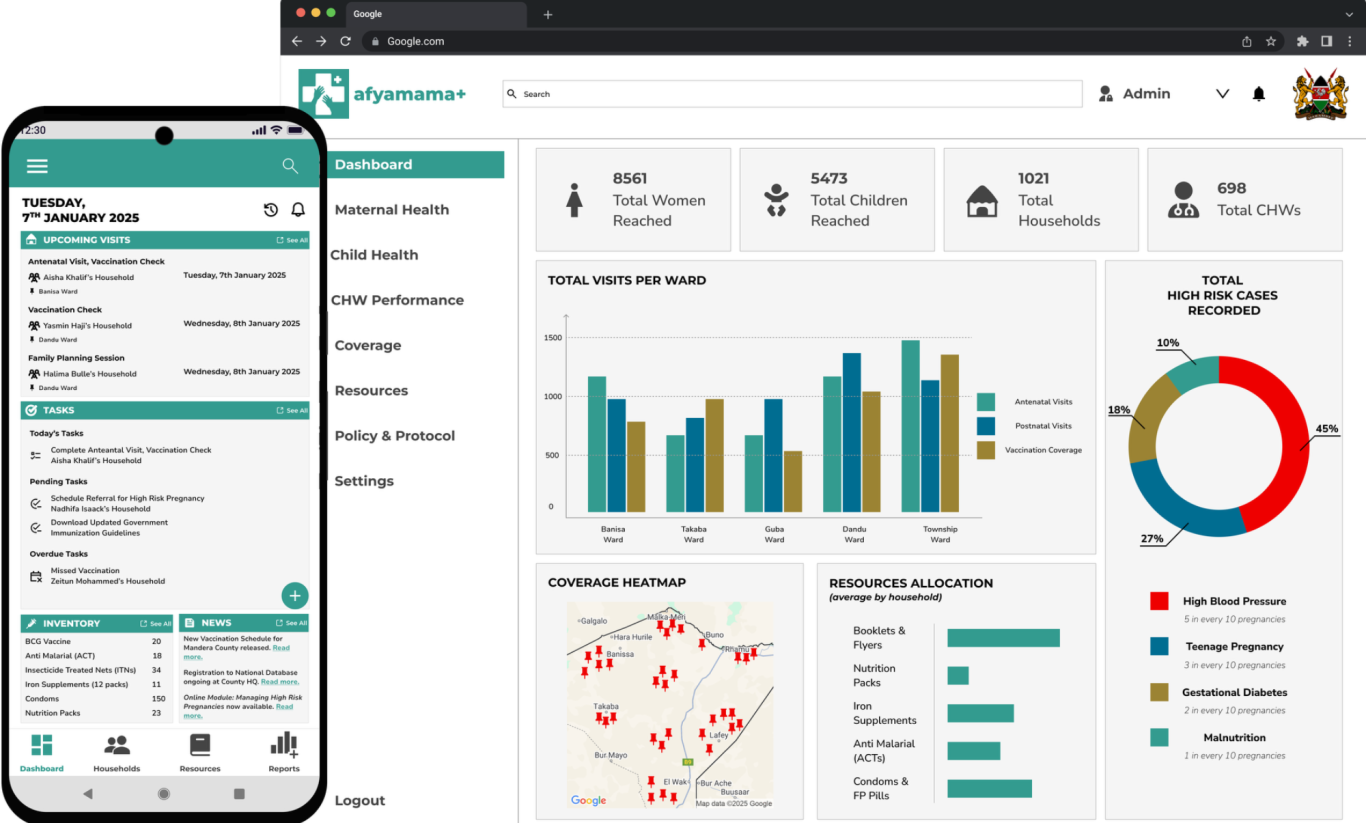Toggle the browser side panel icon
The image size is (1366, 823).
click(1326, 41)
